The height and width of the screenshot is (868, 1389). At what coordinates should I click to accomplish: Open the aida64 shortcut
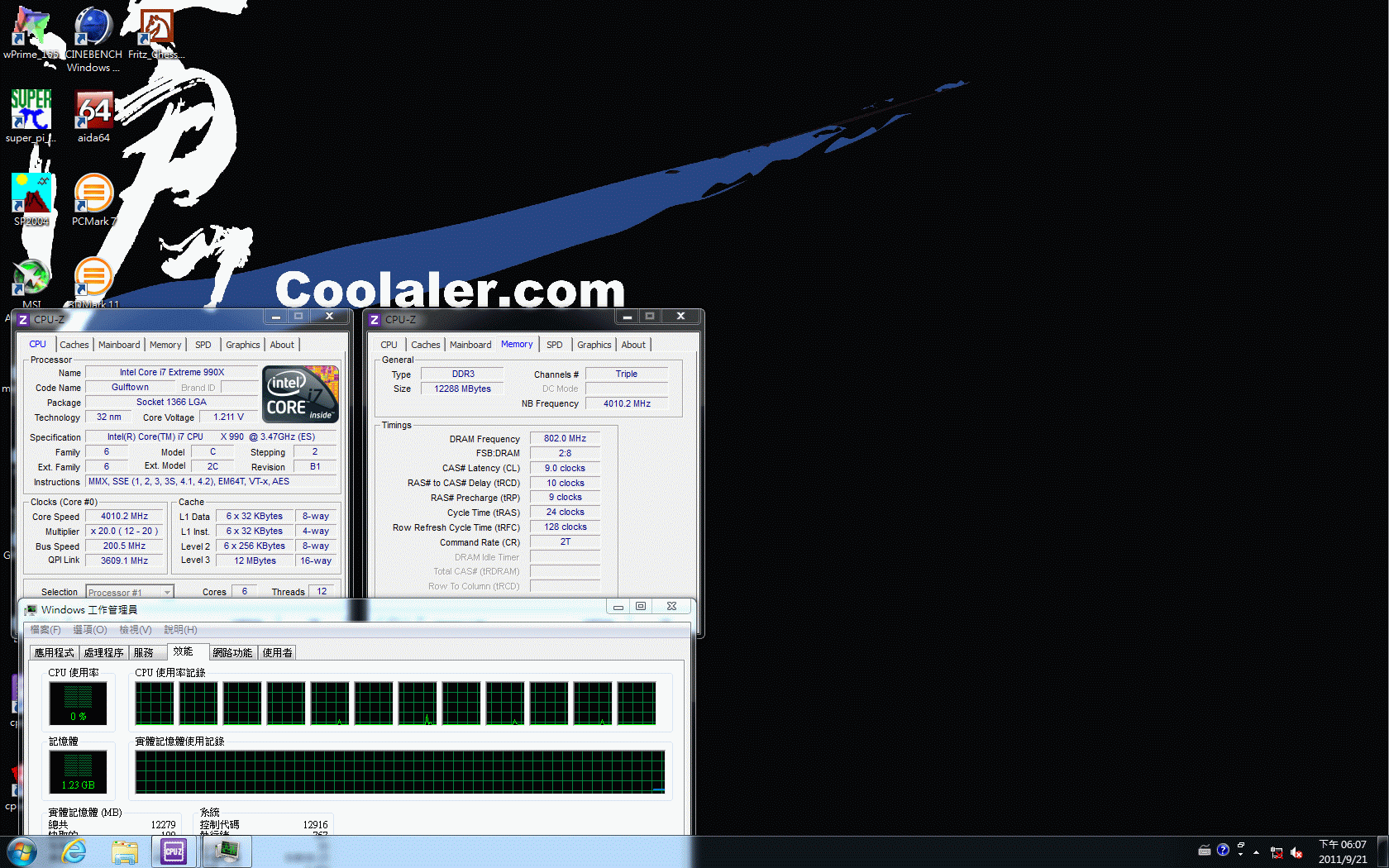click(x=93, y=116)
